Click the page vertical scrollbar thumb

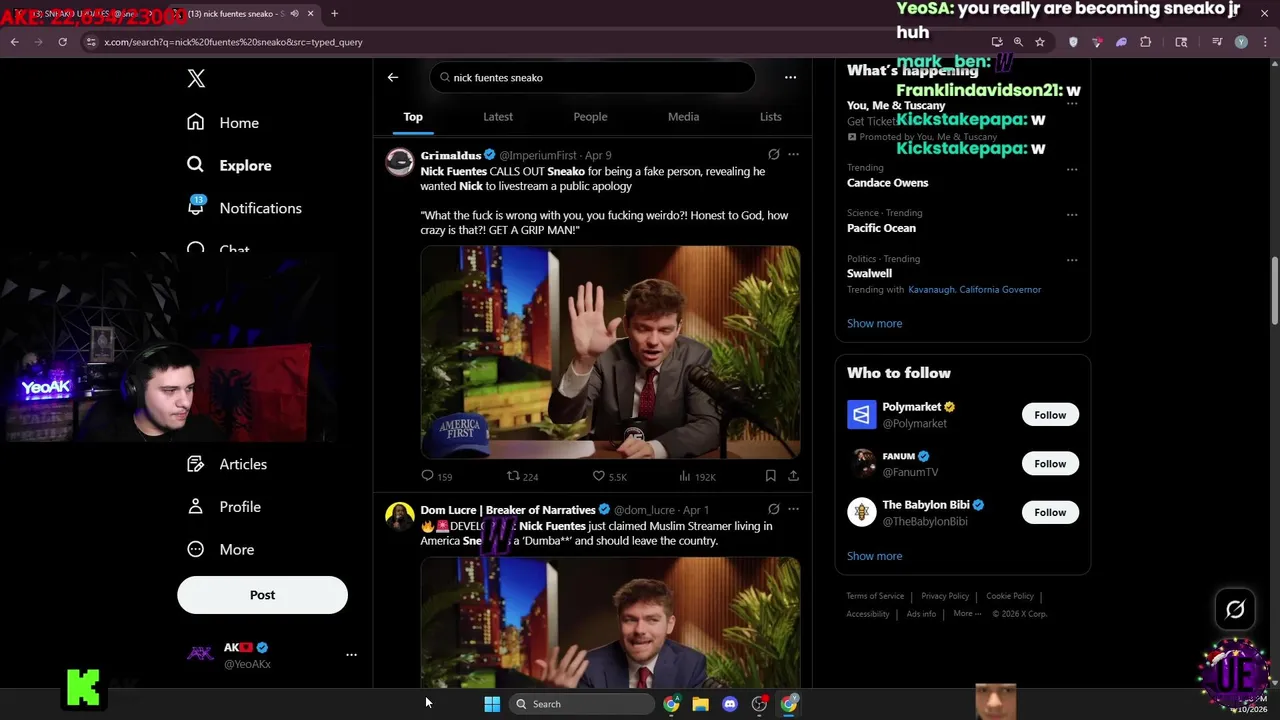[1274, 290]
